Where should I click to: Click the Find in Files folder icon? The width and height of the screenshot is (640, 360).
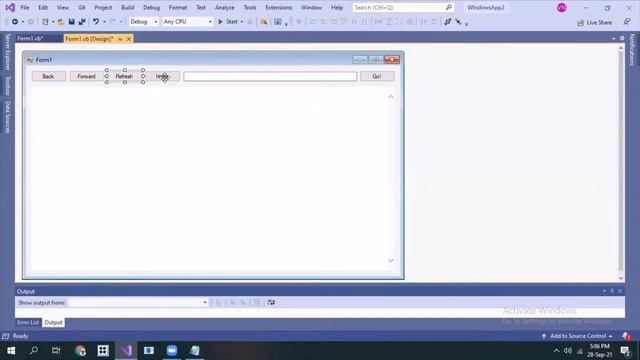pos(264,22)
